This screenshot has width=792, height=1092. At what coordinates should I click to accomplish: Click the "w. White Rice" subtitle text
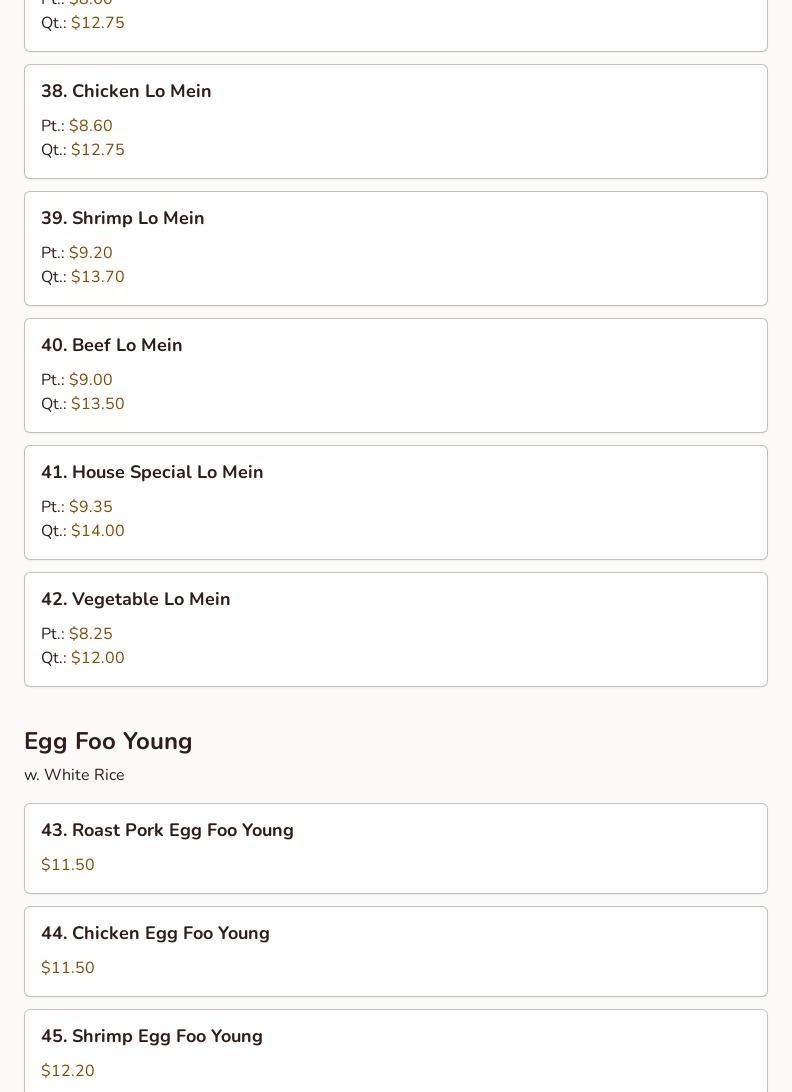[x=74, y=775]
